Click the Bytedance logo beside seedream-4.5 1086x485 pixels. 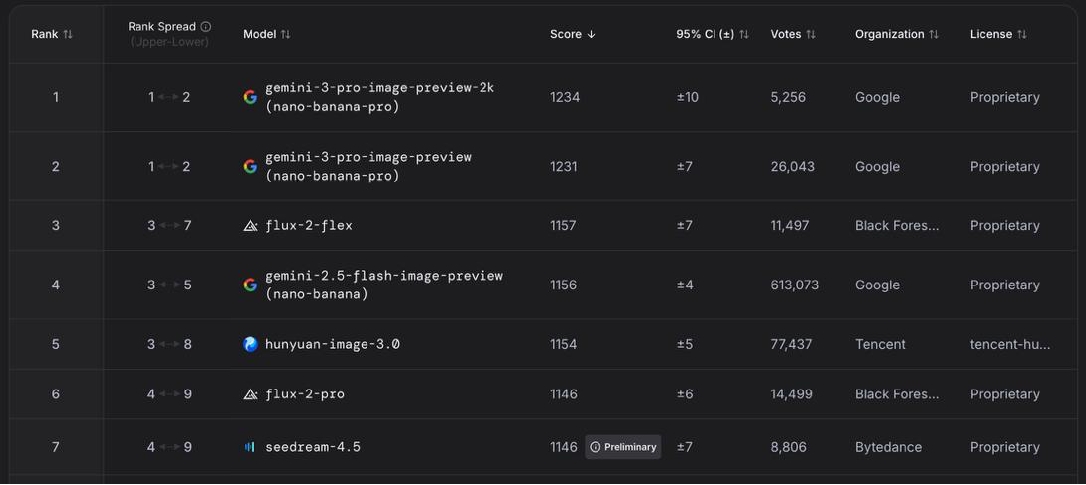[250, 447]
